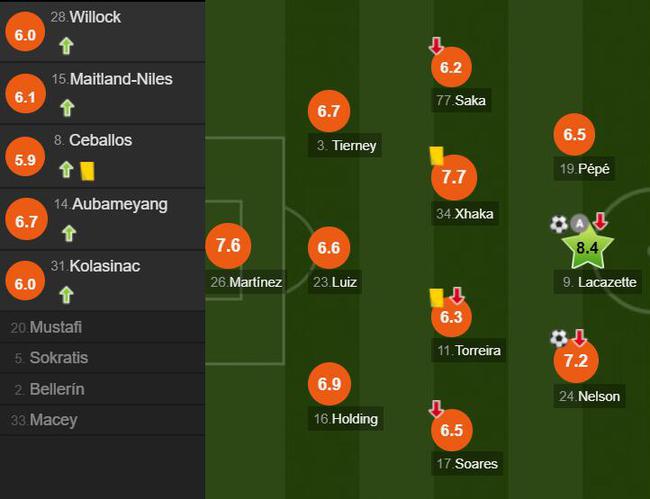Click the goal ball icon above Nelson
The image size is (650, 499).
click(558, 338)
